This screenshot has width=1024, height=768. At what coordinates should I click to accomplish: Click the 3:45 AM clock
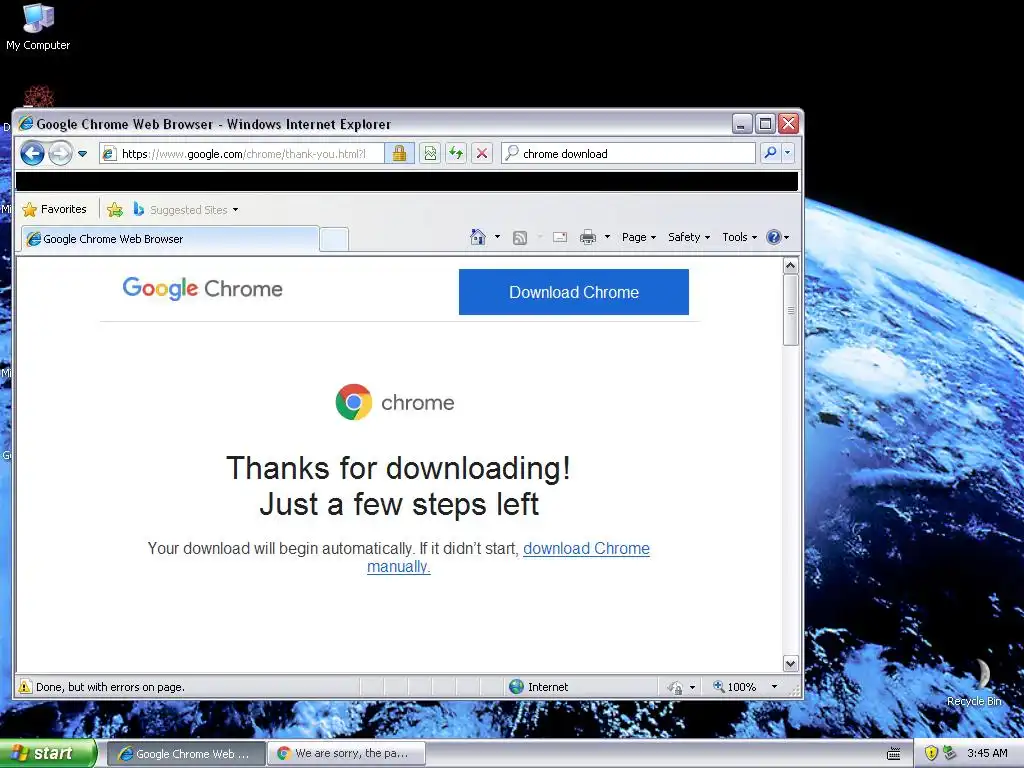987,753
